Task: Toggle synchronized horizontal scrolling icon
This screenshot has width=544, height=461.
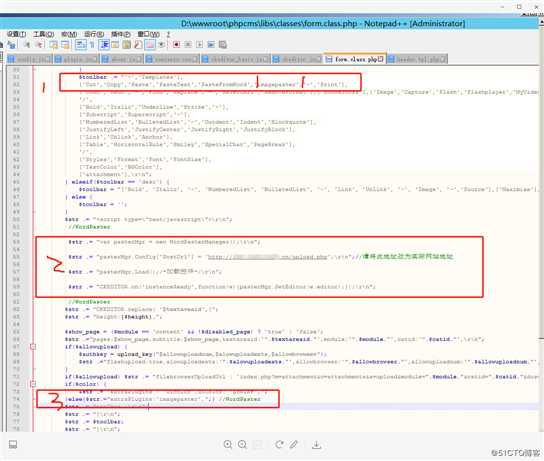Action: click(x=65, y=44)
